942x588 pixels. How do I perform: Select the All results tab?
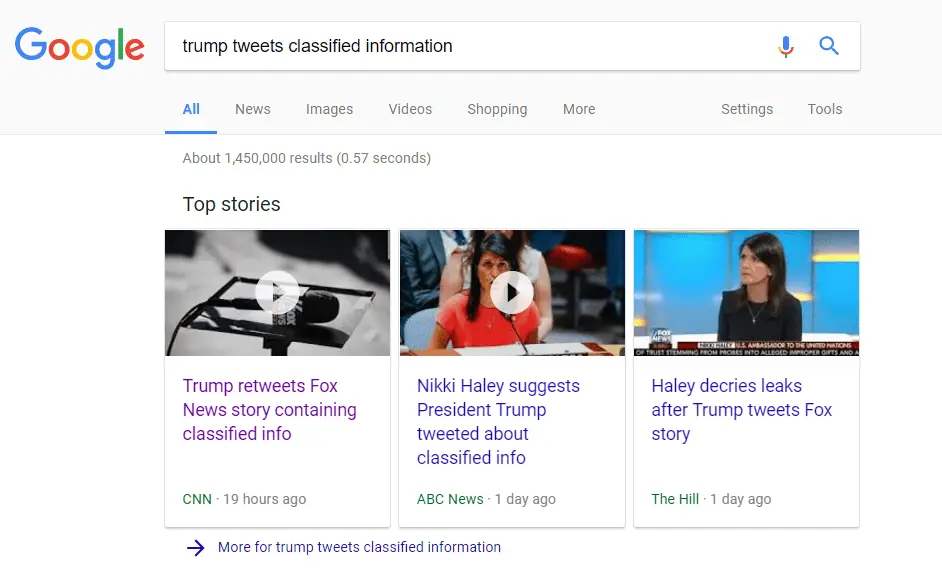(x=191, y=109)
